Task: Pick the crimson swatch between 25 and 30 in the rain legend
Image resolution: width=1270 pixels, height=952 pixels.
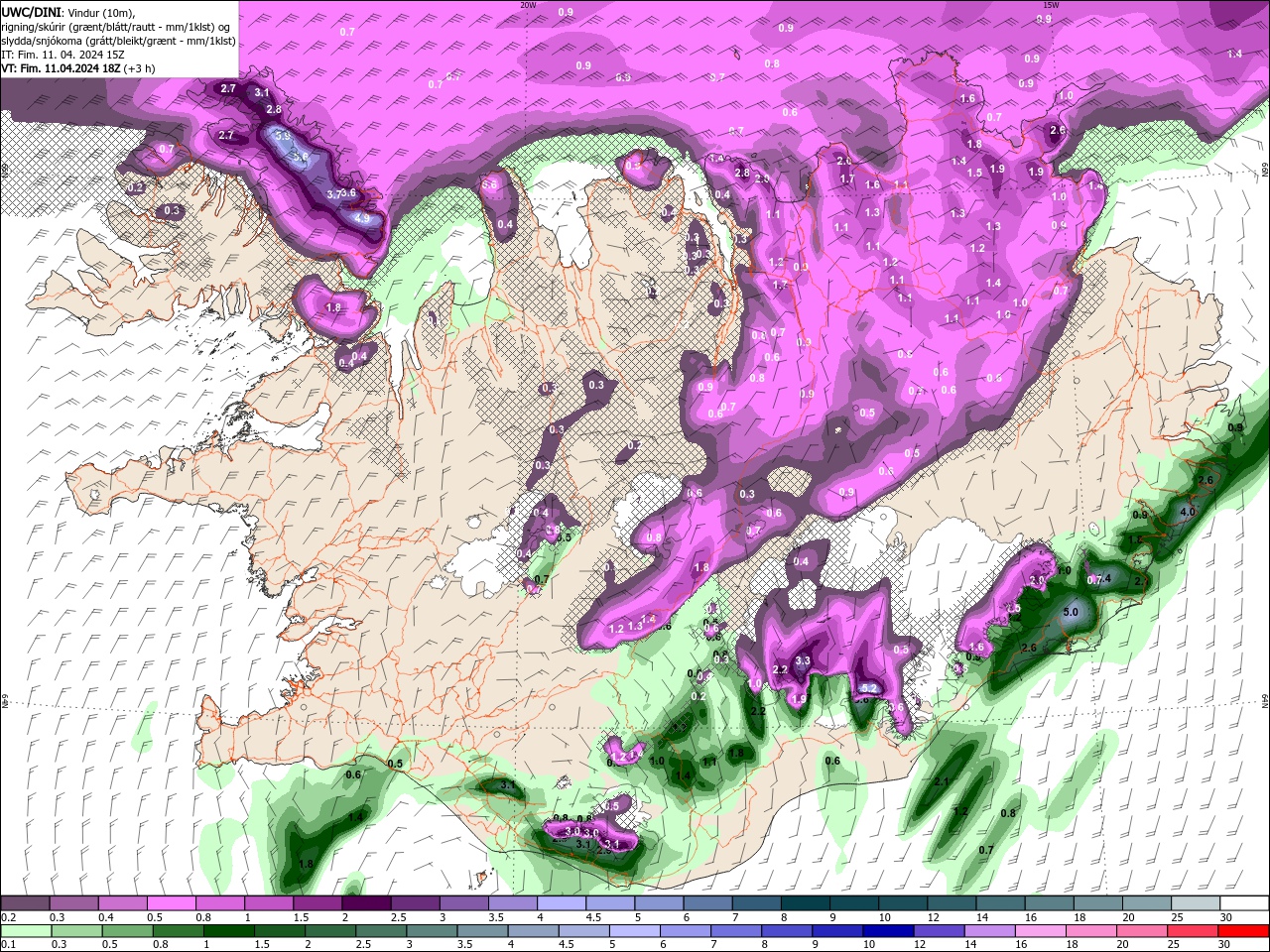Action: pos(1193,931)
